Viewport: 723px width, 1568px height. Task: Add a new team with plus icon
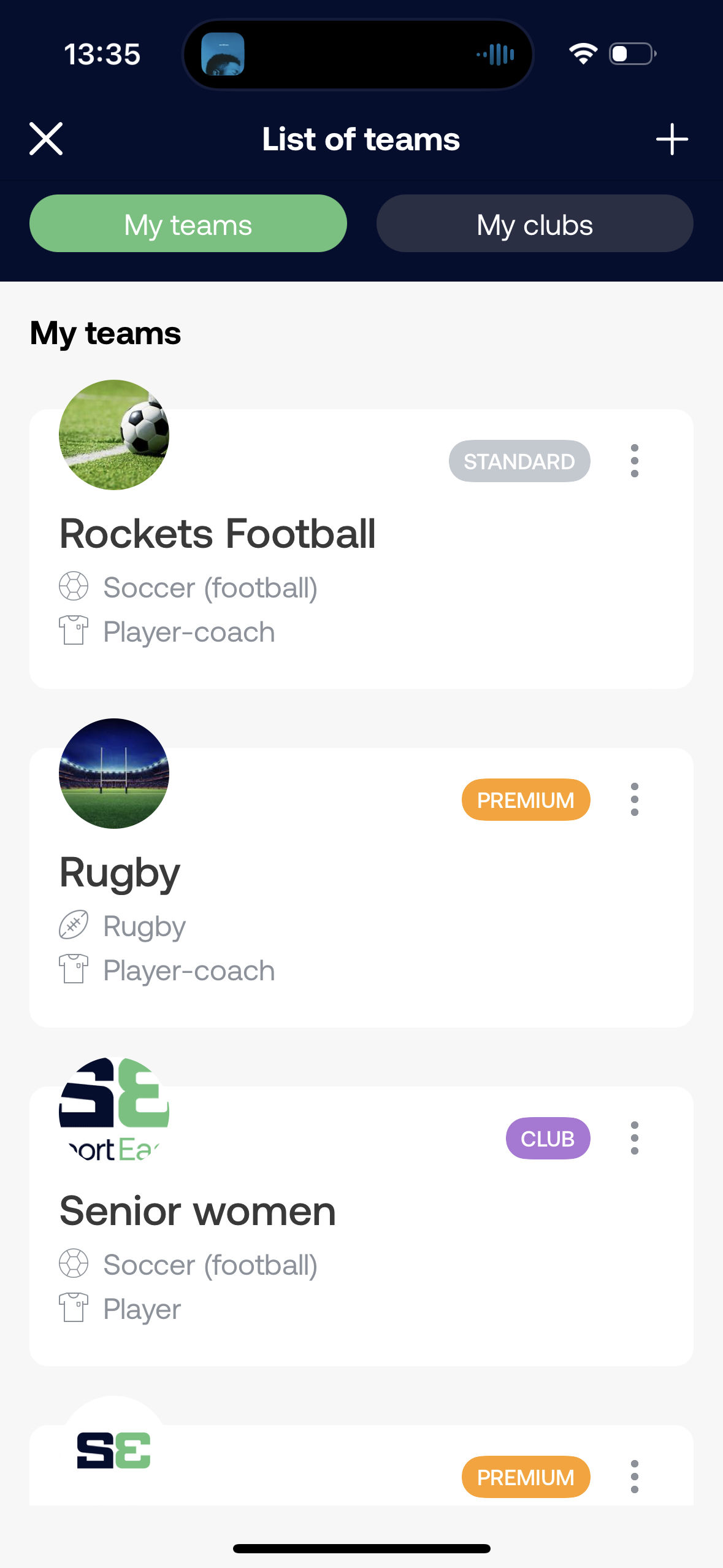tap(671, 139)
